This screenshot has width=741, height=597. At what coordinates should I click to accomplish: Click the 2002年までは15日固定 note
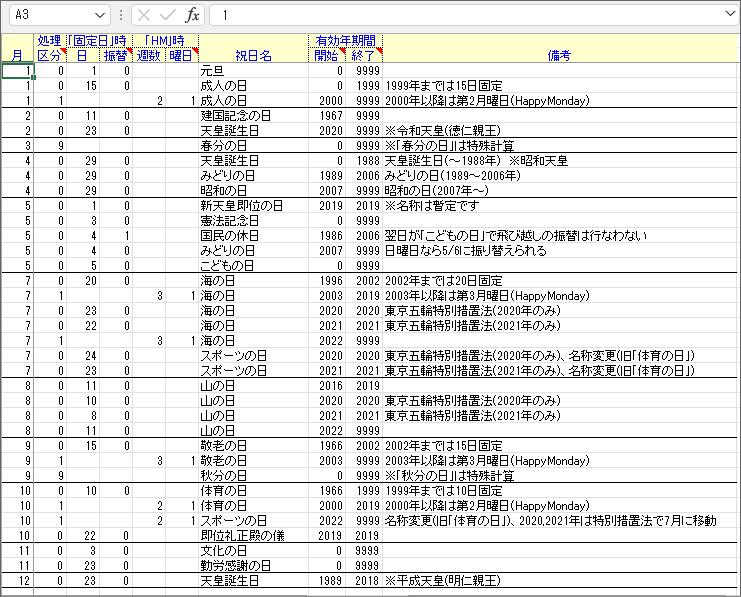point(444,446)
